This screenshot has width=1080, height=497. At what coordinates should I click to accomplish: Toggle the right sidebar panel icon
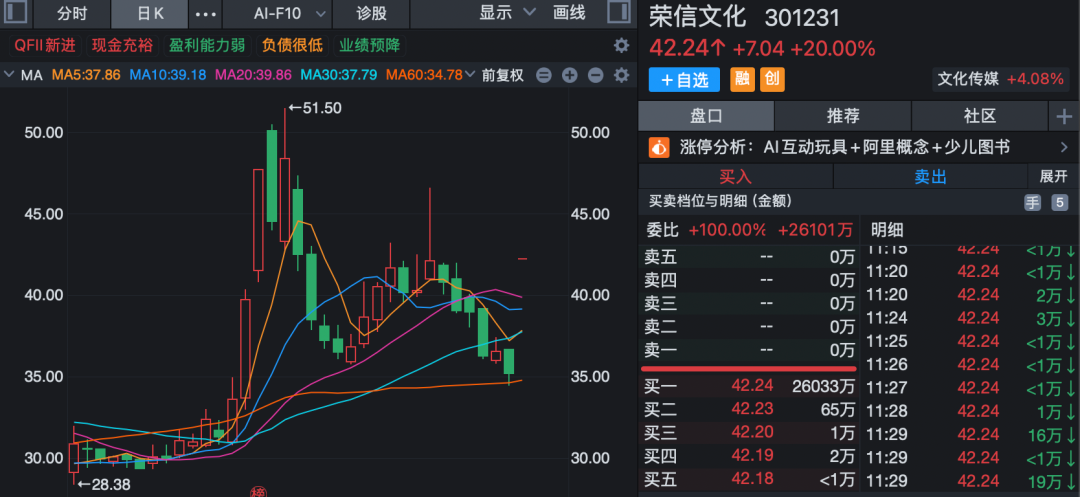pos(619,14)
